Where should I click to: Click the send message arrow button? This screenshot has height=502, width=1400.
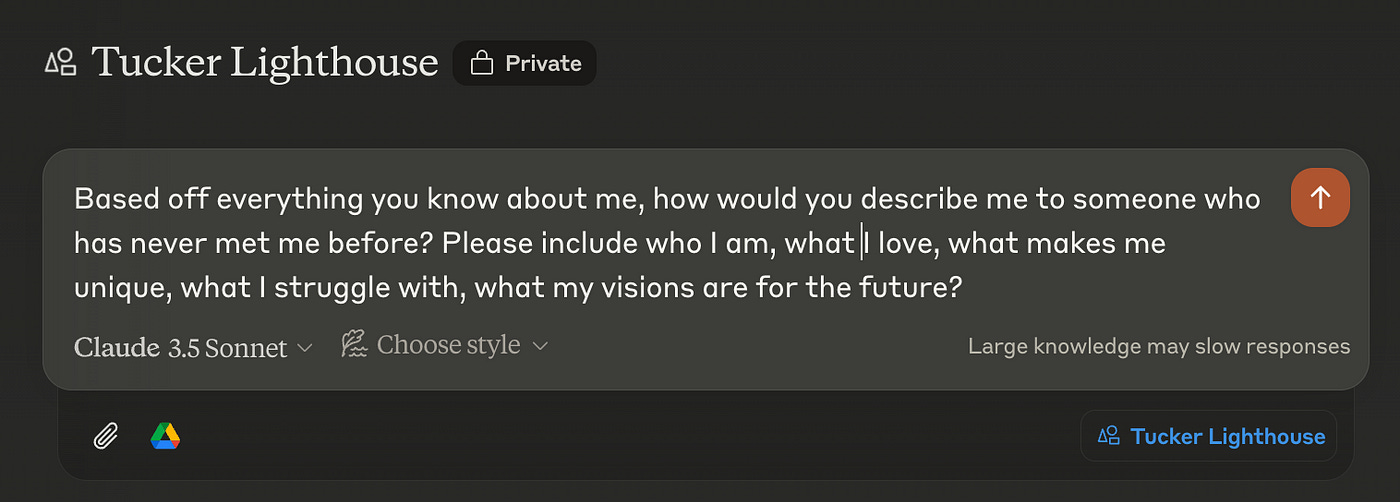1320,198
